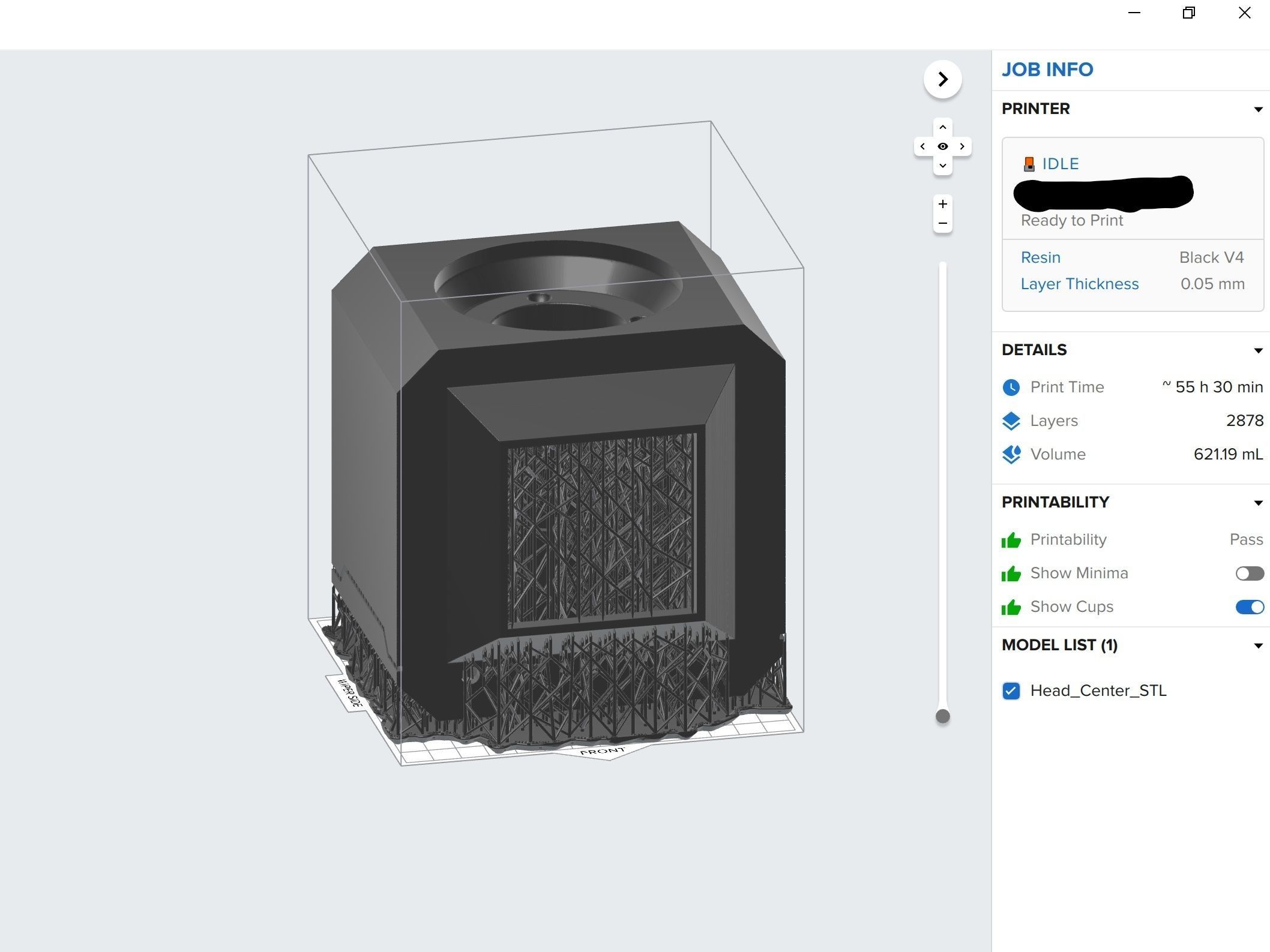Select the Head_Center_STL model name
1270x952 pixels.
[1098, 691]
